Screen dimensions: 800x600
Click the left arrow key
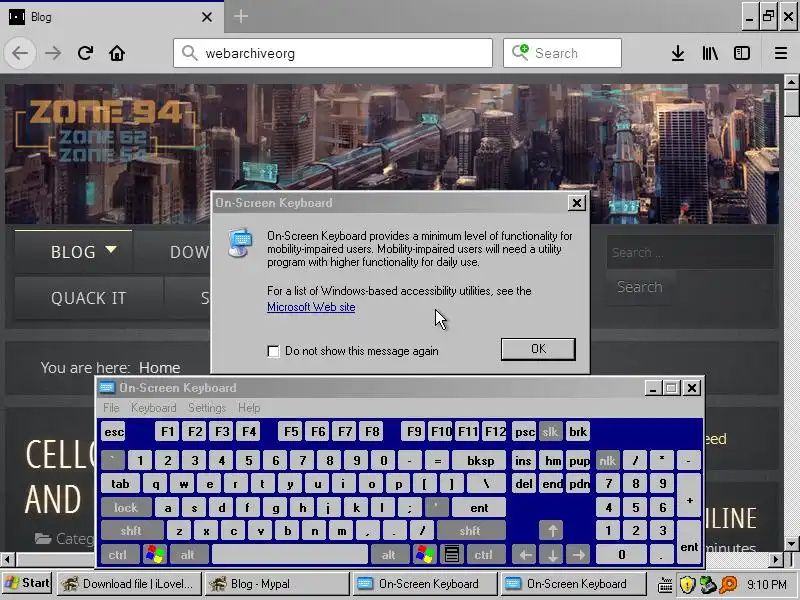pyautogui.click(x=525, y=554)
